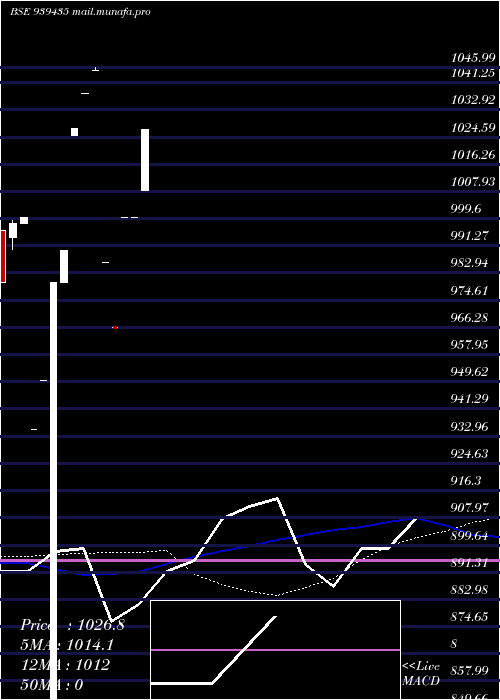The width and height of the screenshot is (500, 700).
Task: Select the 916.3 axis label
Action: [x=466, y=481]
